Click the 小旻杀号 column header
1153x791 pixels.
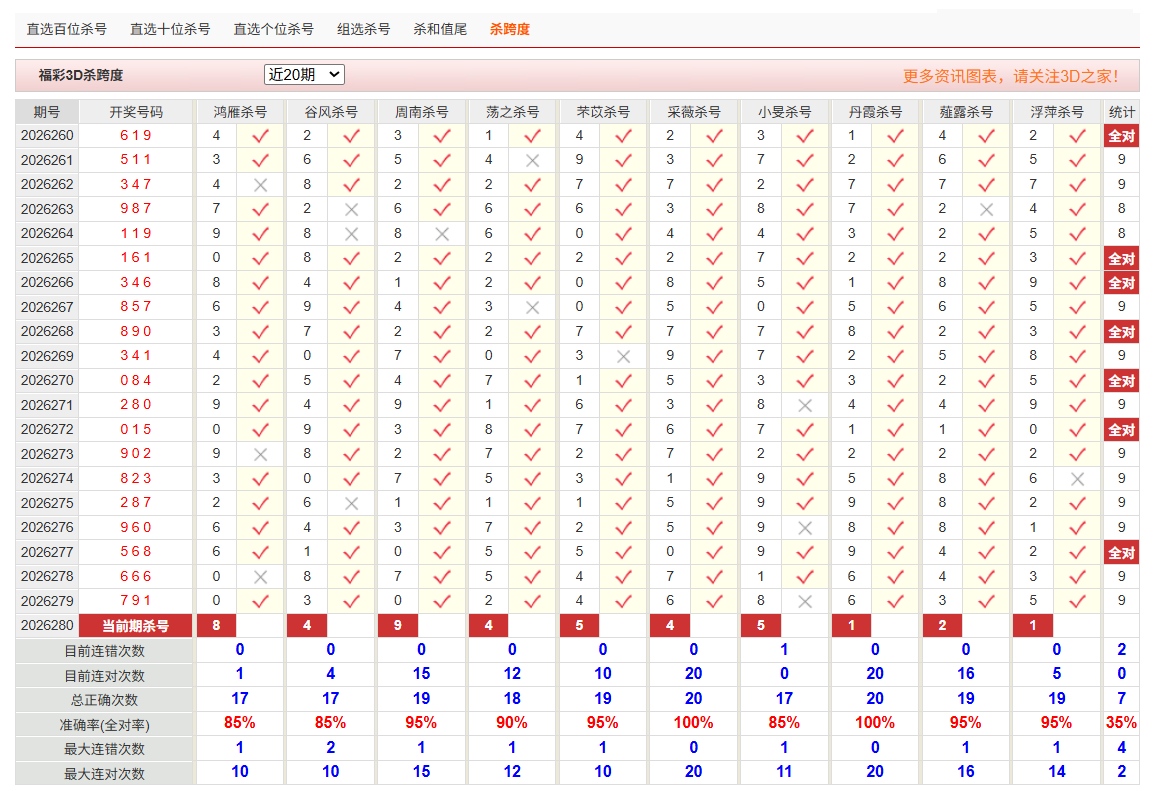[x=785, y=112]
